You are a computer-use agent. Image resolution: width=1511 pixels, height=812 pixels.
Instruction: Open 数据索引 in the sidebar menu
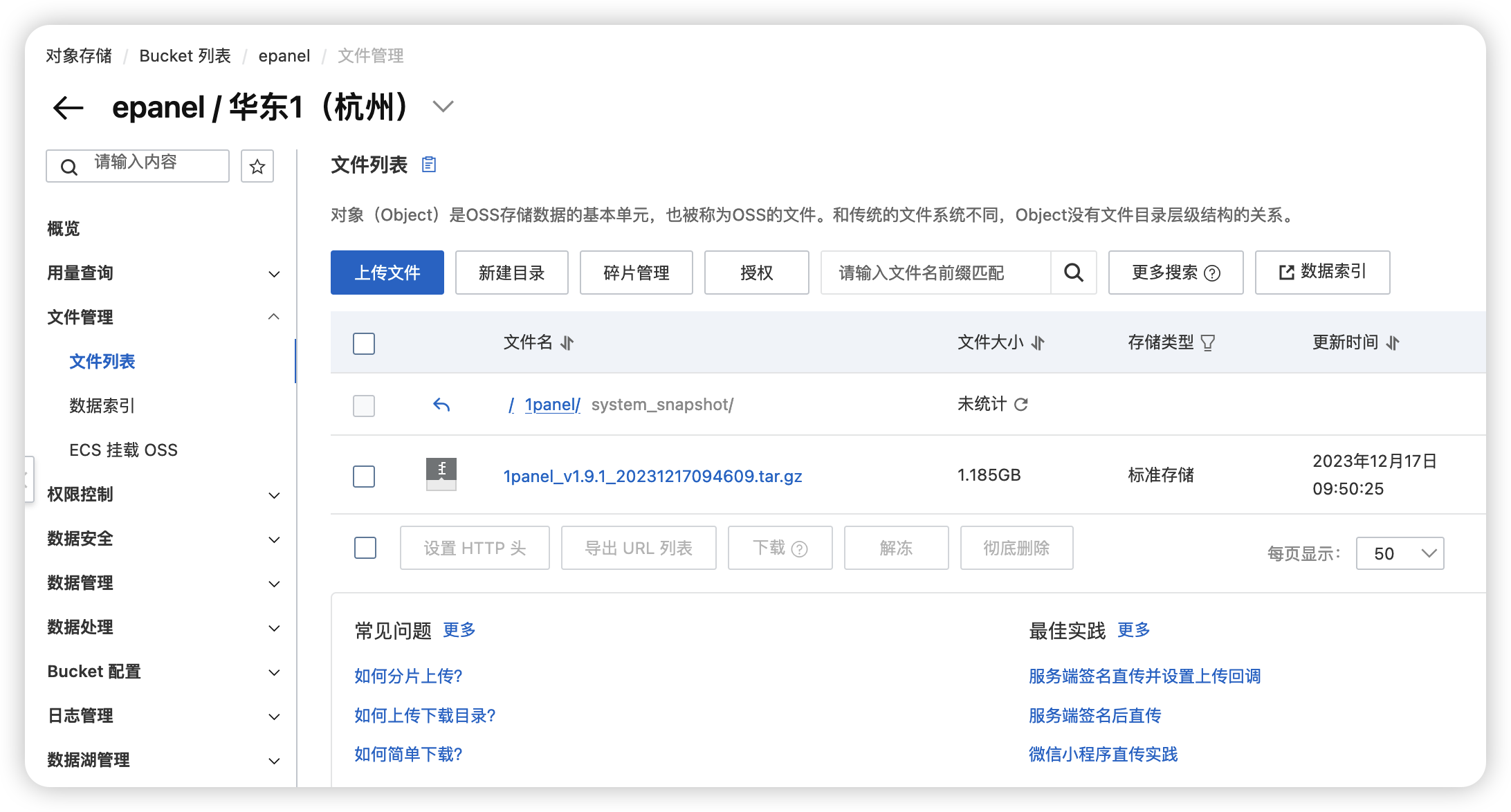click(x=102, y=406)
